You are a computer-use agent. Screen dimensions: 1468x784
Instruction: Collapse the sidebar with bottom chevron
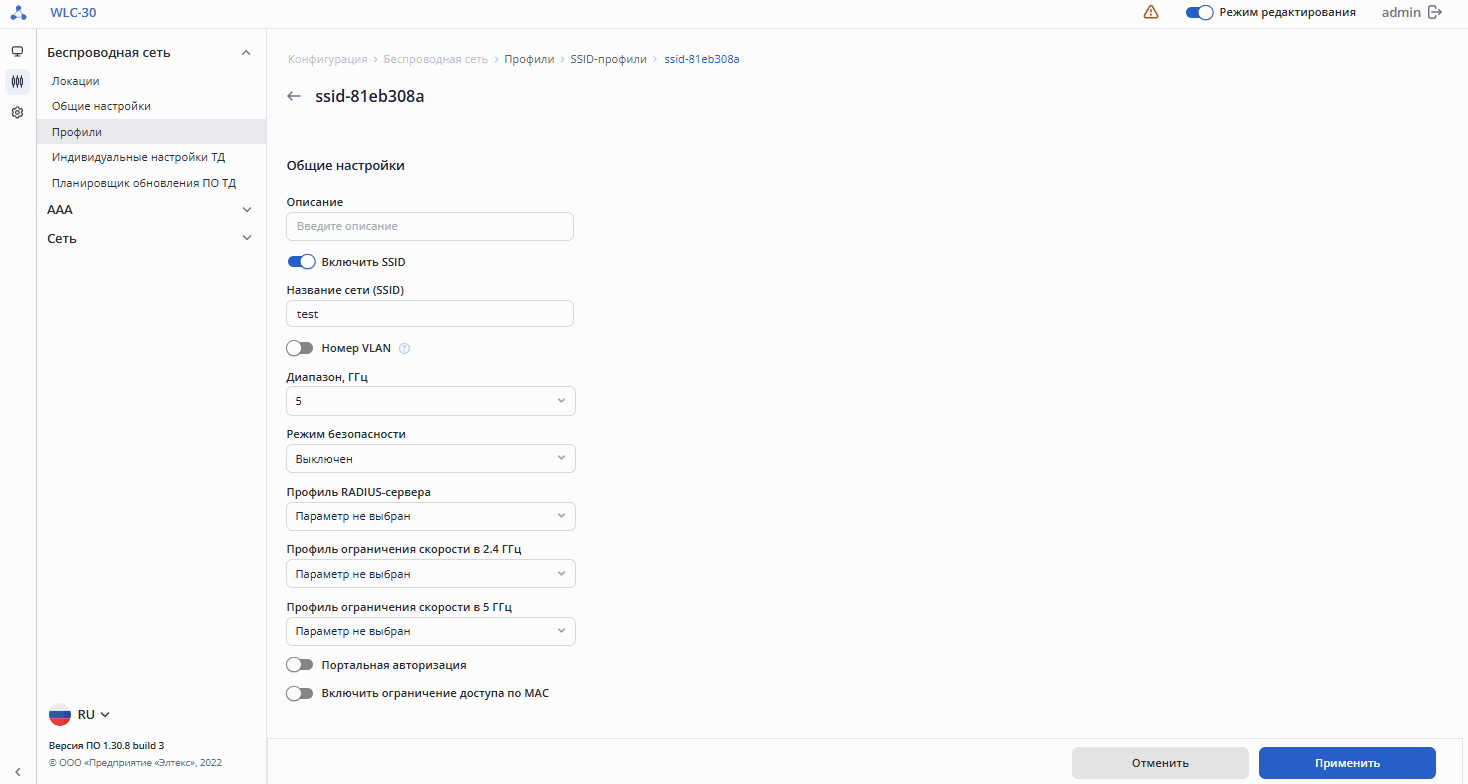[x=17, y=770]
